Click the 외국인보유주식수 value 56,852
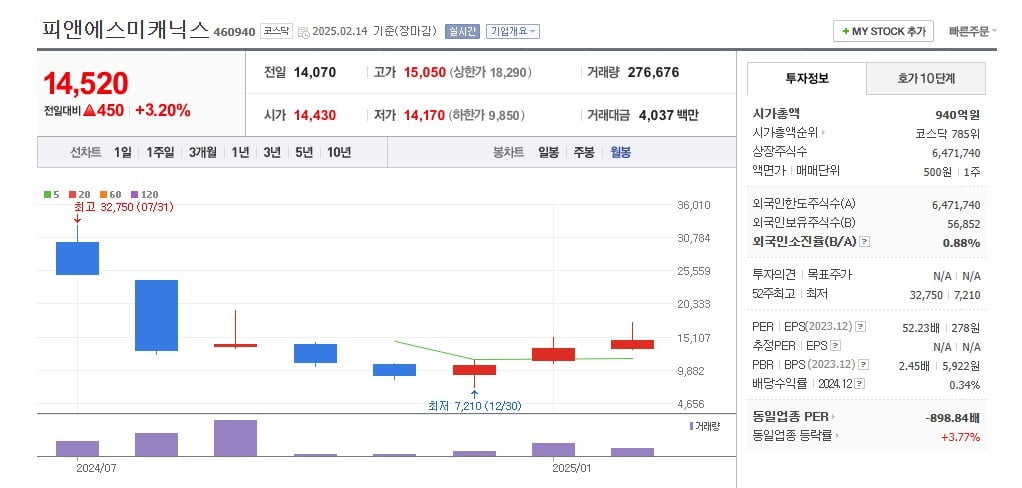Image resolution: width=1022 pixels, height=488 pixels. click(x=963, y=223)
